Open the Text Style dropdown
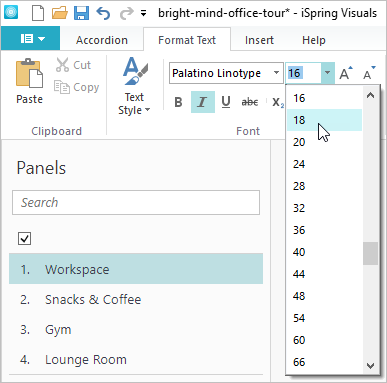The width and height of the screenshot is (387, 383). pyautogui.click(x=134, y=86)
